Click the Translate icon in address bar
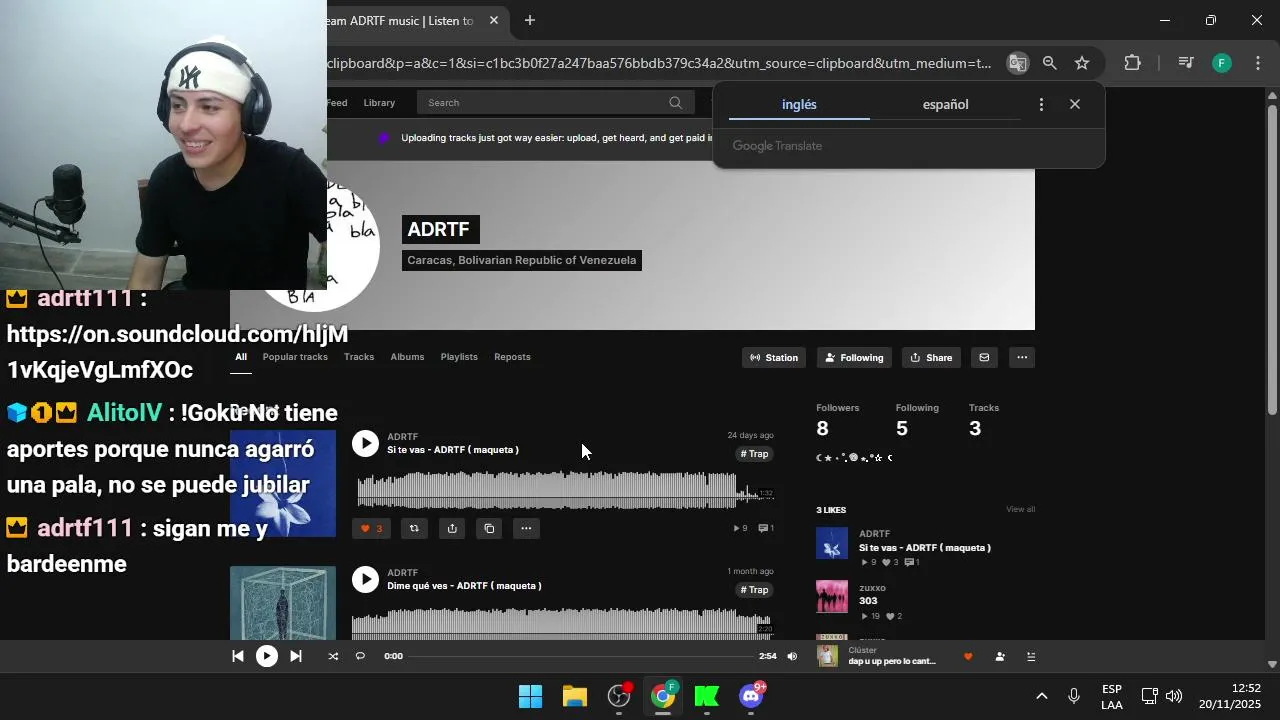 coord(1017,63)
